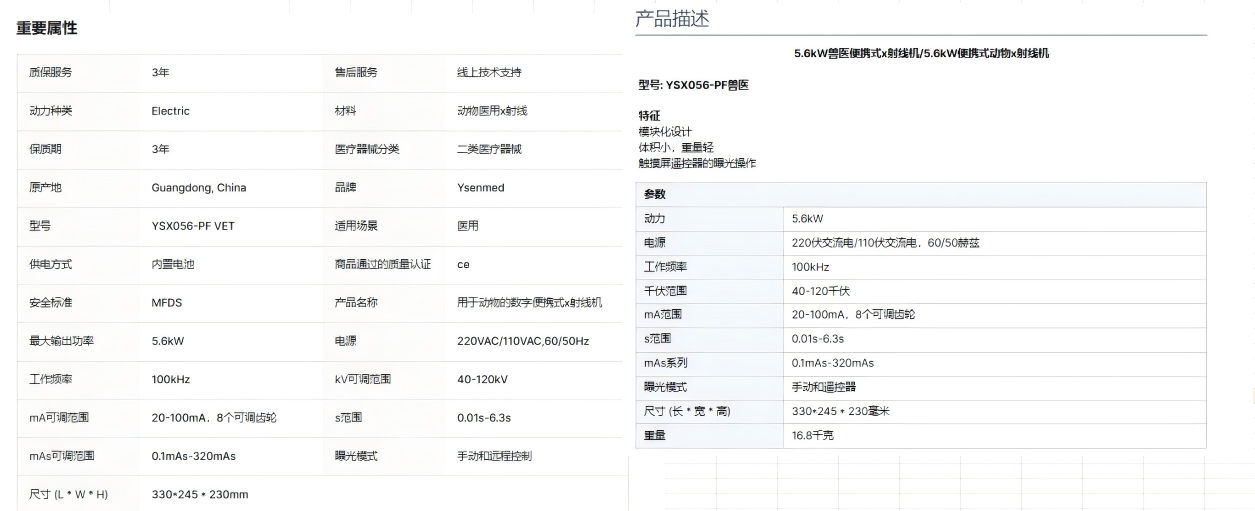Select the 16.8千克 weight value
The image size is (1255, 511).
click(813, 436)
